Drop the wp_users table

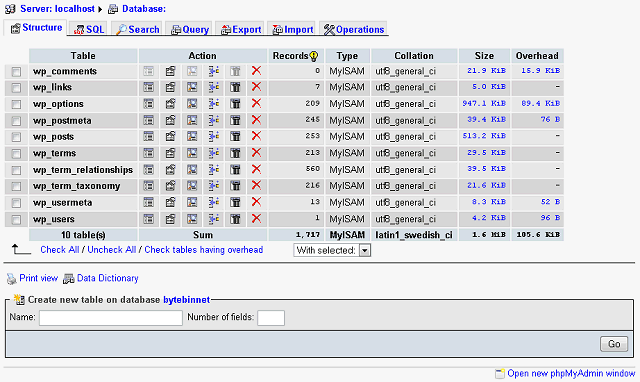point(256,218)
